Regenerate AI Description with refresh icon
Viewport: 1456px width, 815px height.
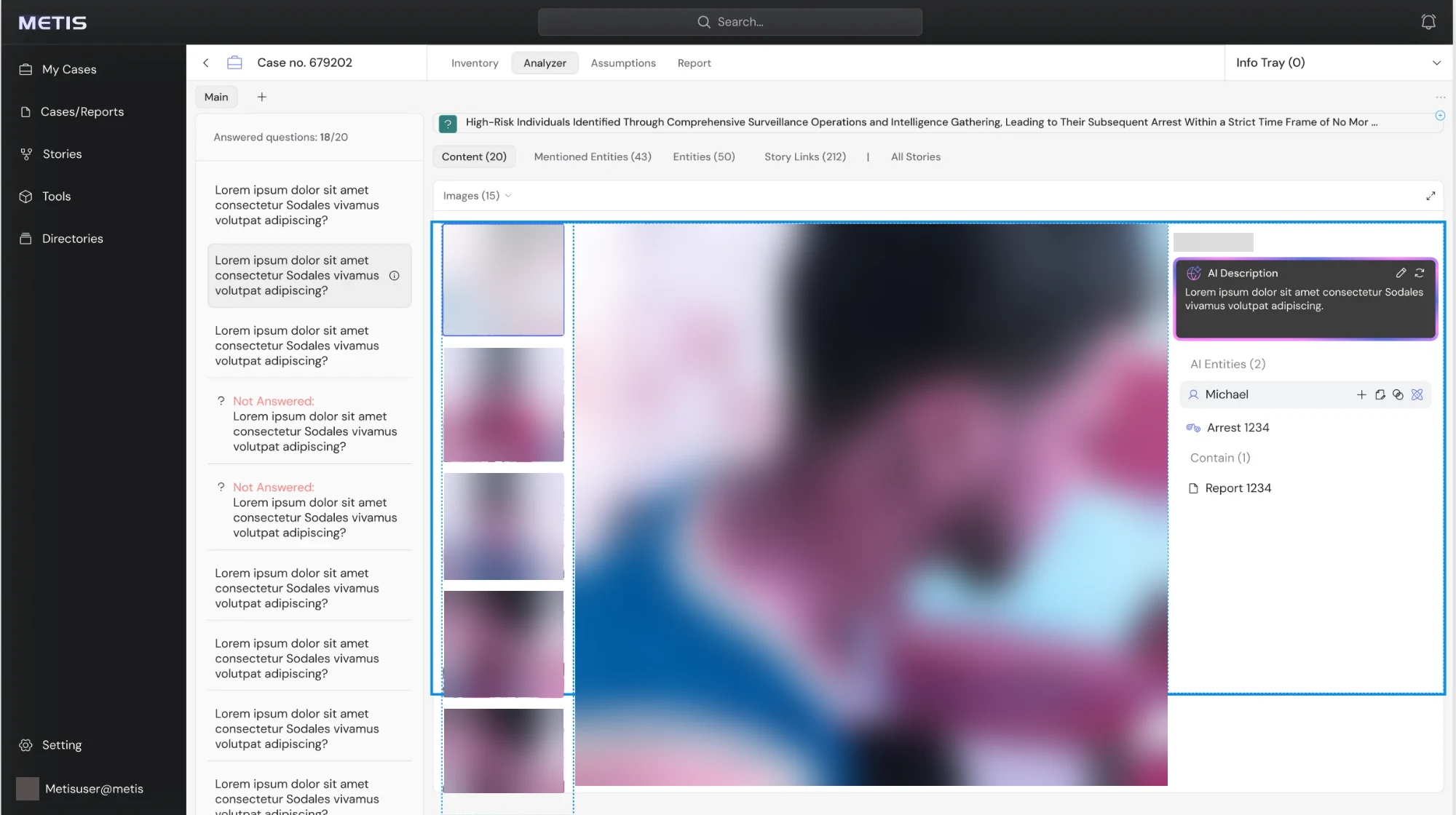coord(1419,273)
